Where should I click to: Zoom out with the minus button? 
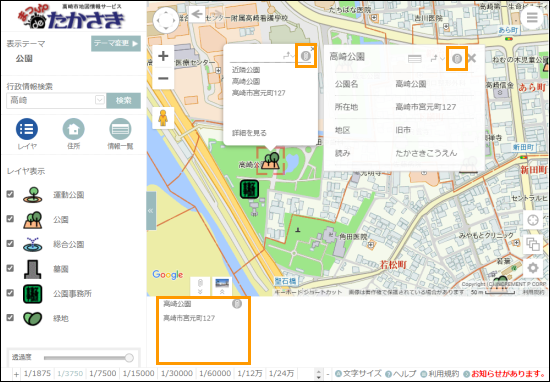click(x=163, y=78)
